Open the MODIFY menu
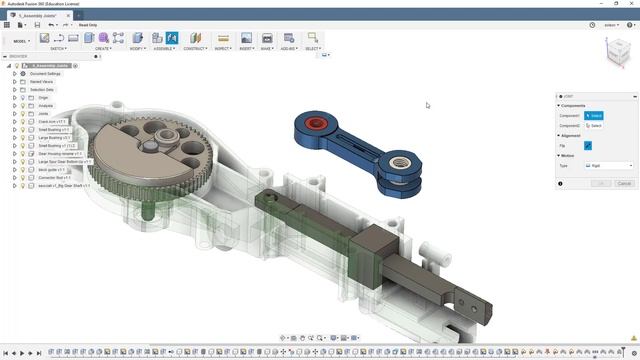 click(x=138, y=49)
